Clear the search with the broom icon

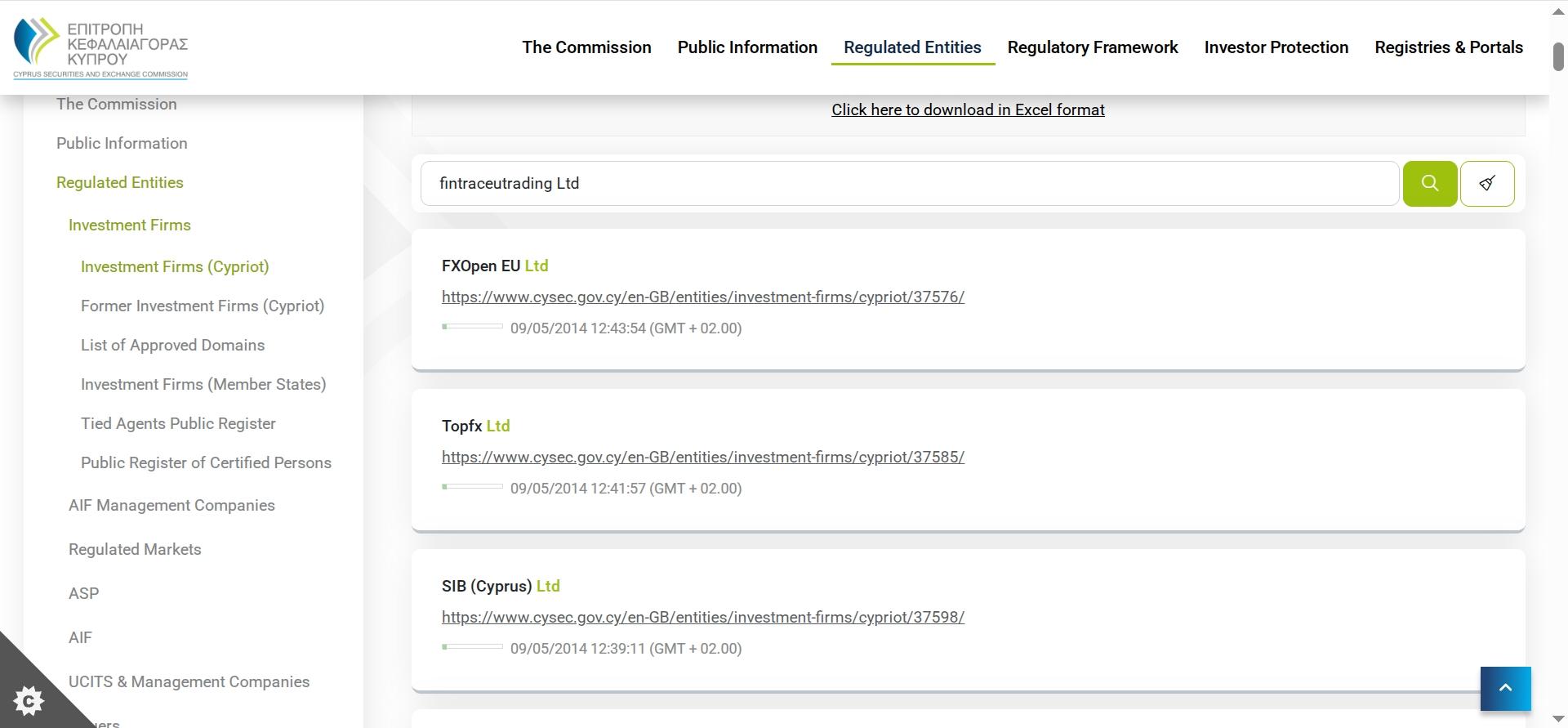coord(1487,184)
